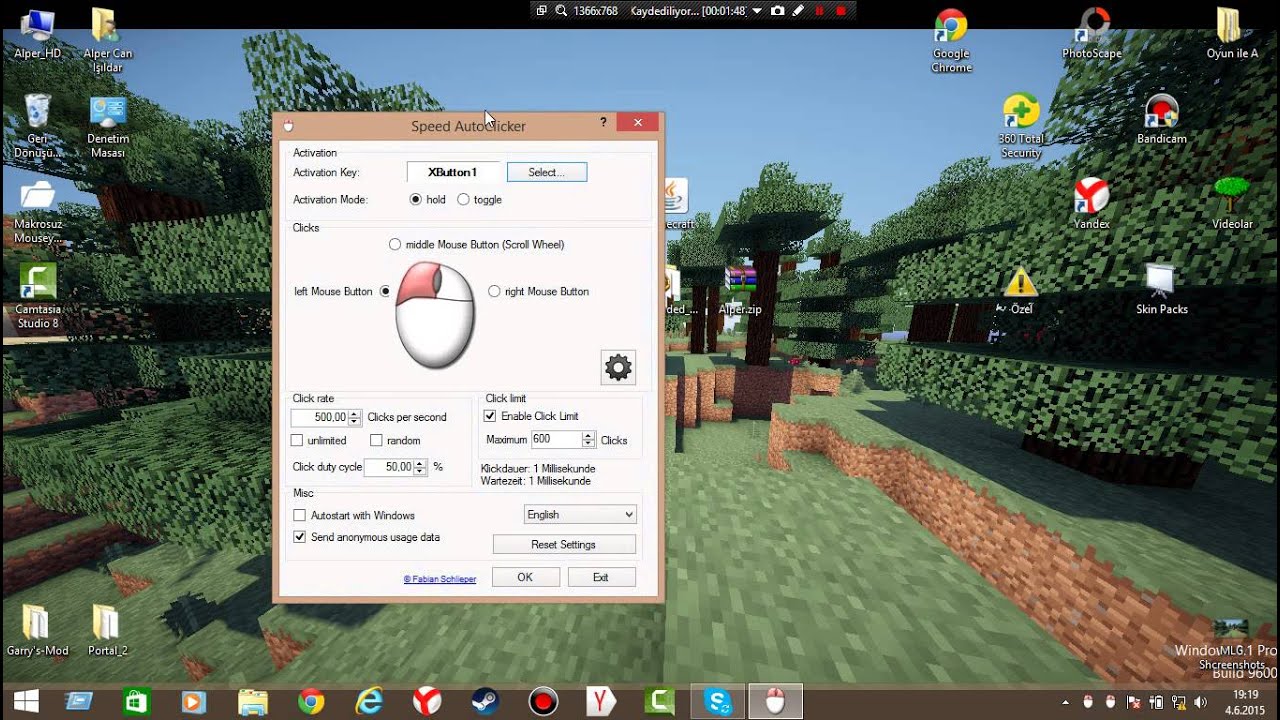The image size is (1280, 720).
Task: Open Bandicam desktop shortcut
Action: (x=1161, y=119)
